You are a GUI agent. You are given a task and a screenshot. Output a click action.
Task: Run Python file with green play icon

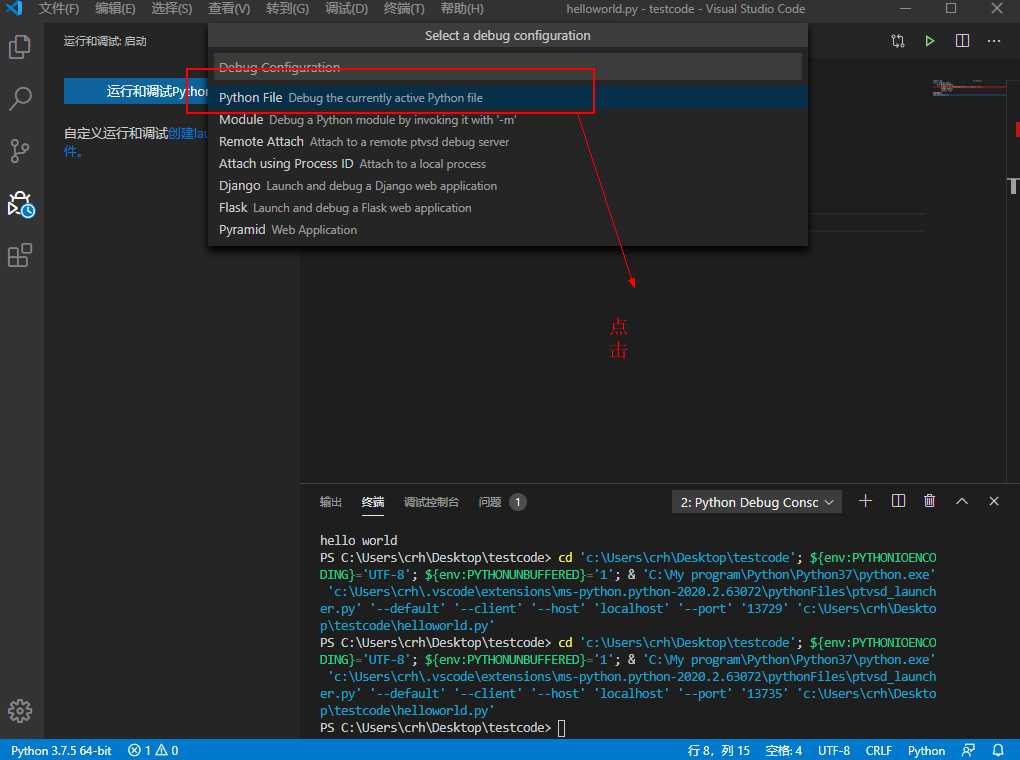pyautogui.click(x=930, y=41)
